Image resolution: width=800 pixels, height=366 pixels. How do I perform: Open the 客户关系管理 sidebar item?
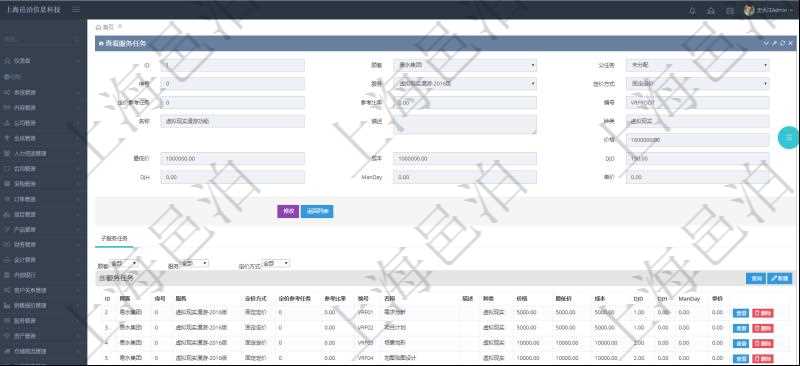pyautogui.click(x=43, y=290)
